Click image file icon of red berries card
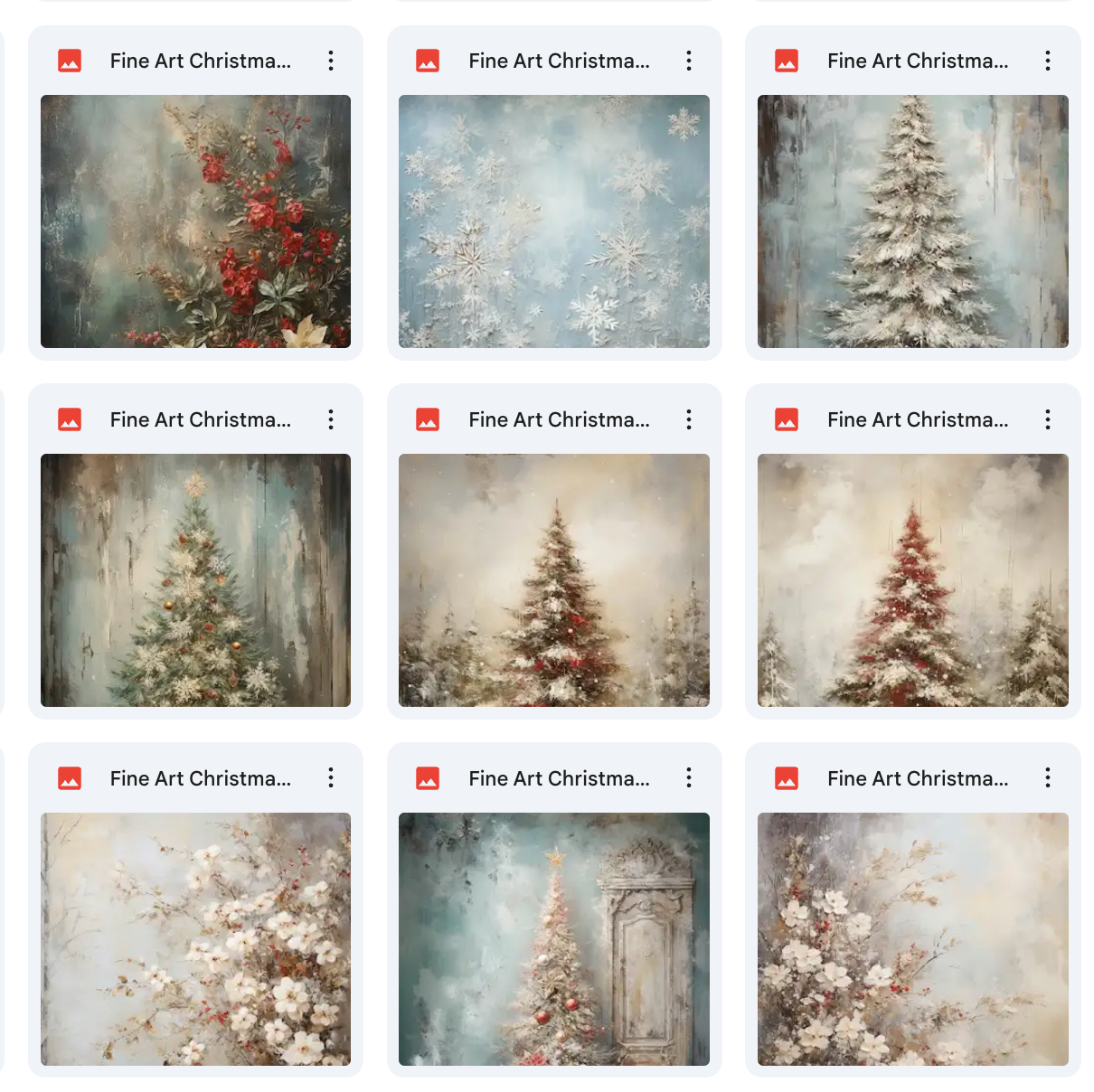The height and width of the screenshot is (1092, 1094). point(70,61)
